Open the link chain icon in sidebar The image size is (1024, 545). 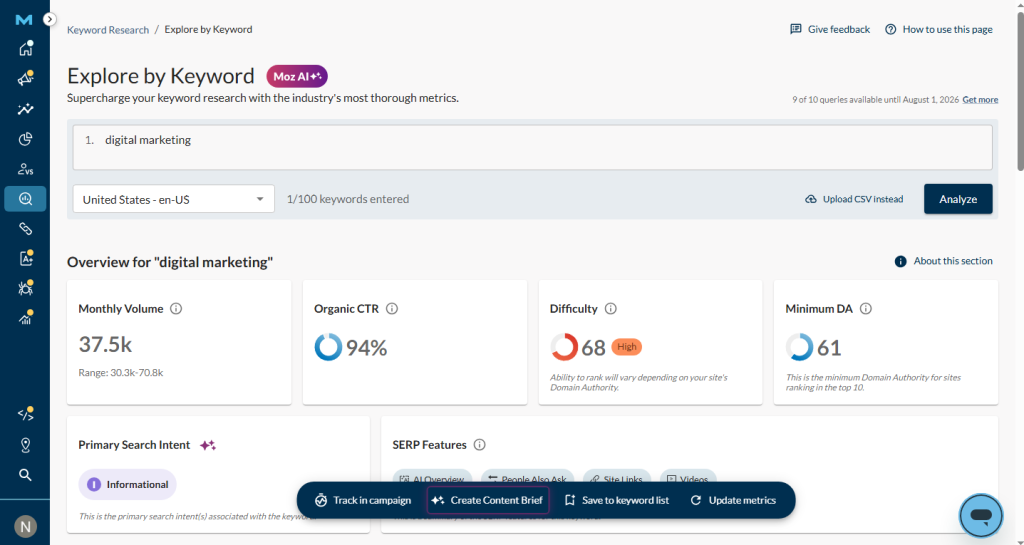pyautogui.click(x=25, y=229)
